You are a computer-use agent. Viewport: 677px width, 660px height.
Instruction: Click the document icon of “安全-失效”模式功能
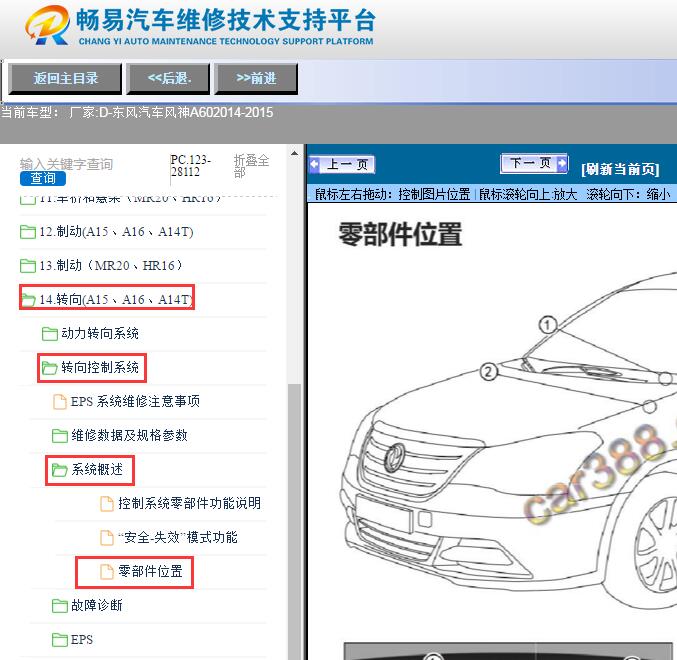point(107,538)
